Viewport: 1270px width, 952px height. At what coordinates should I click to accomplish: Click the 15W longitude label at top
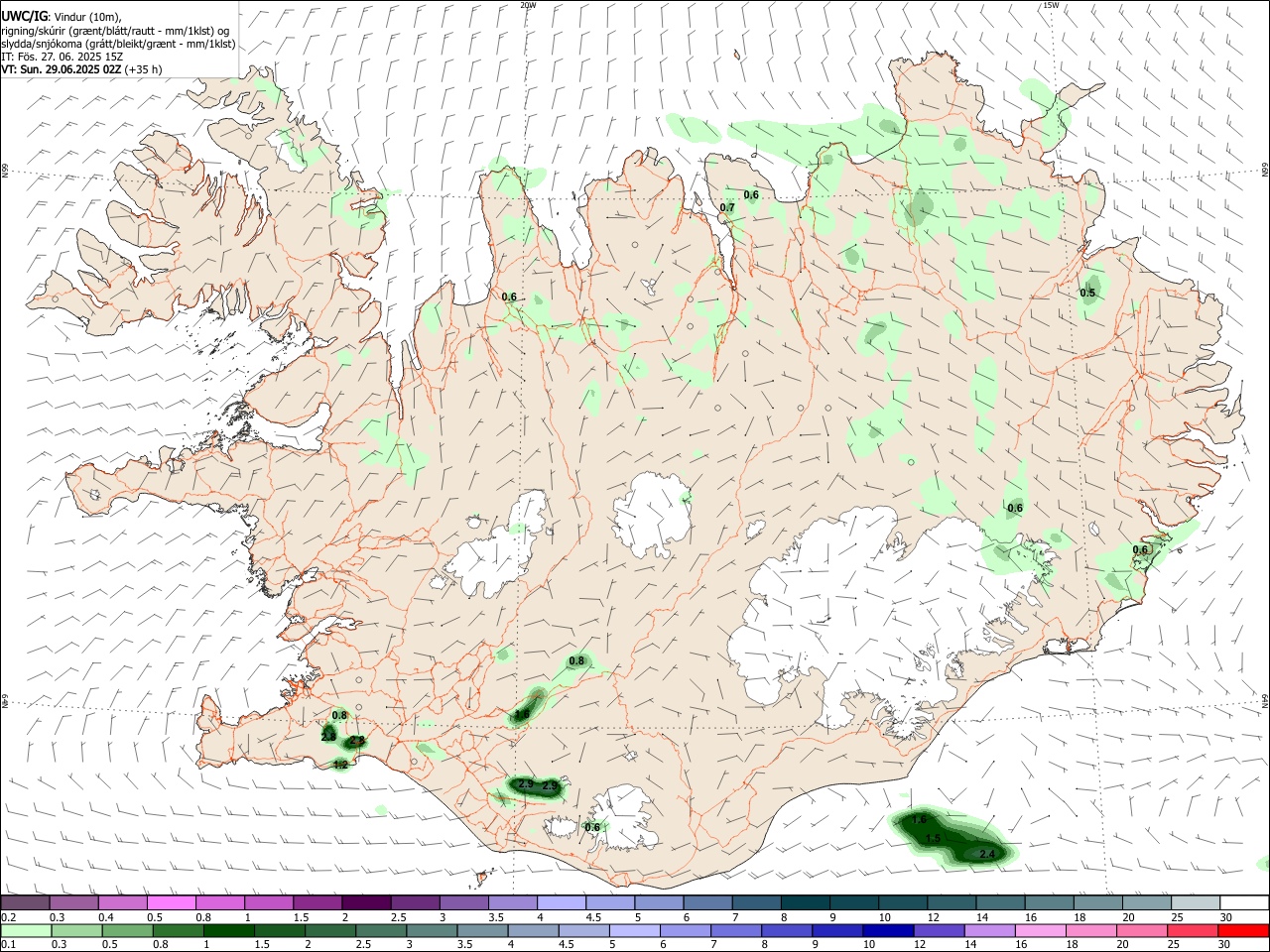(1051, 5)
